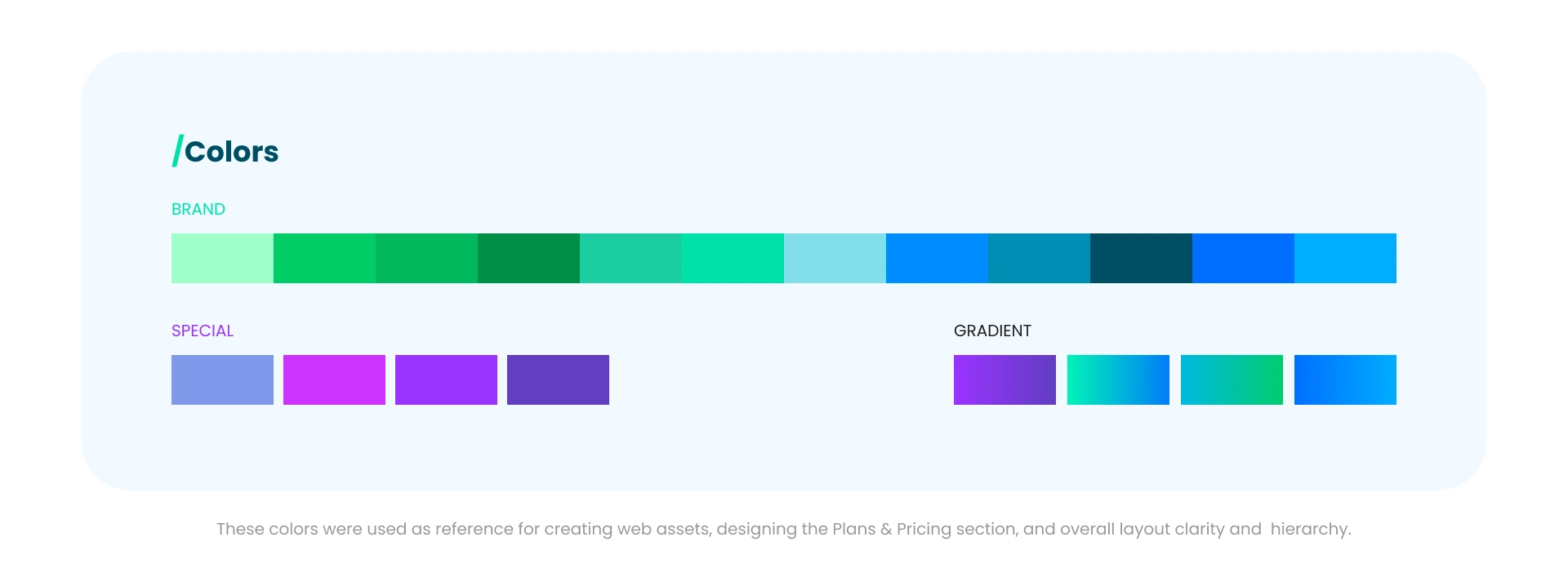The height and width of the screenshot is (568, 1568).
Task: Click the bright aqua-green brand swatch
Action: (x=733, y=258)
